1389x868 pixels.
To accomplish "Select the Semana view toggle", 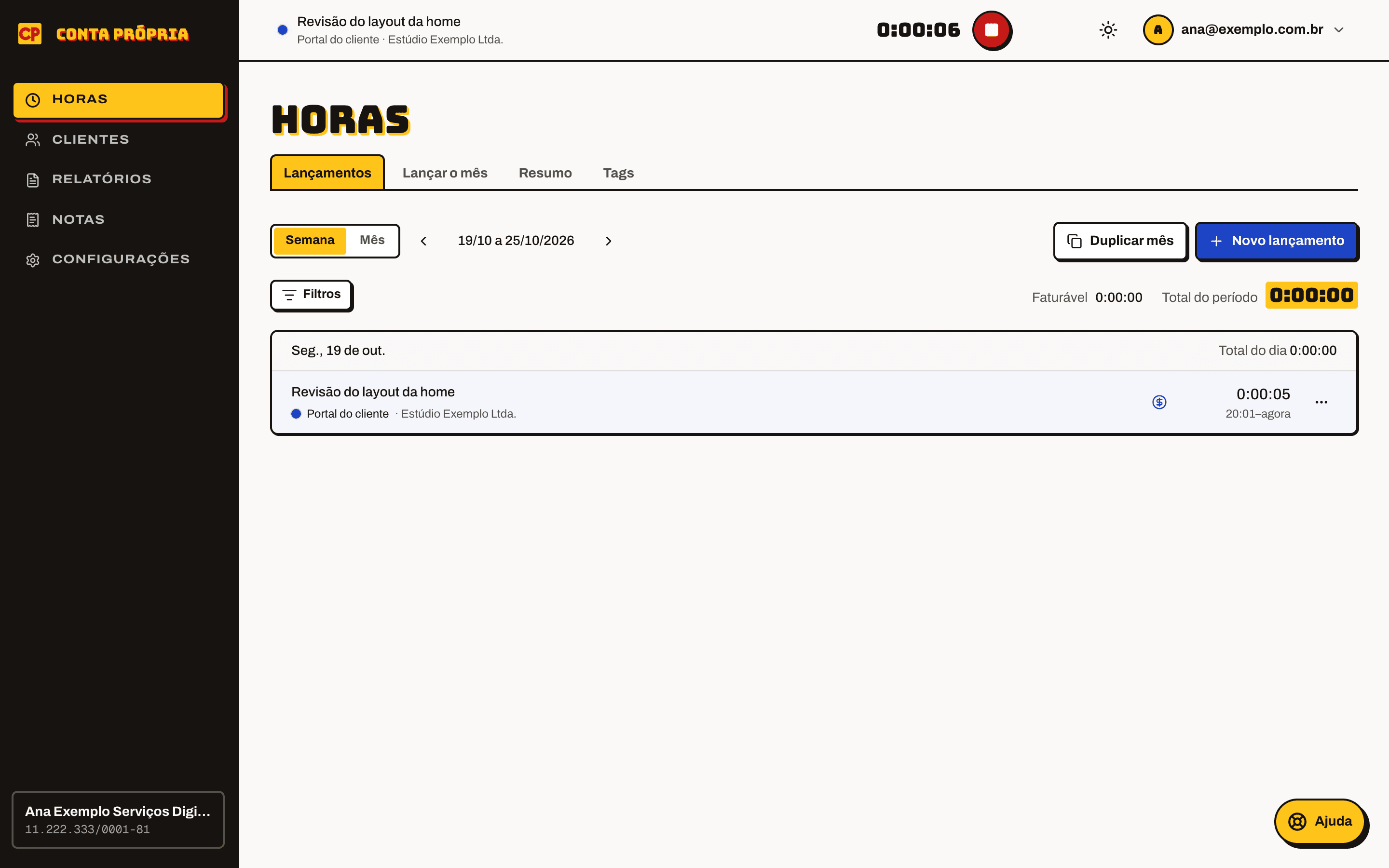I will point(310,240).
